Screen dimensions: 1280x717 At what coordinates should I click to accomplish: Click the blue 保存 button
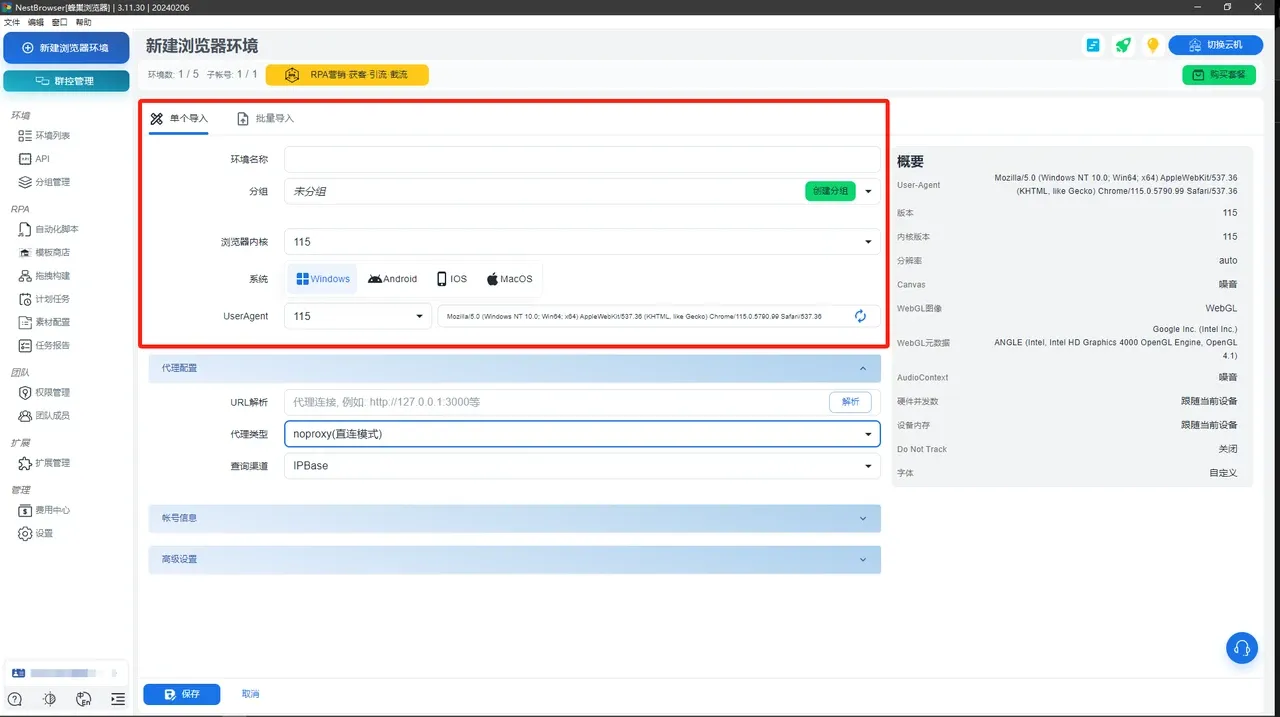coord(181,694)
